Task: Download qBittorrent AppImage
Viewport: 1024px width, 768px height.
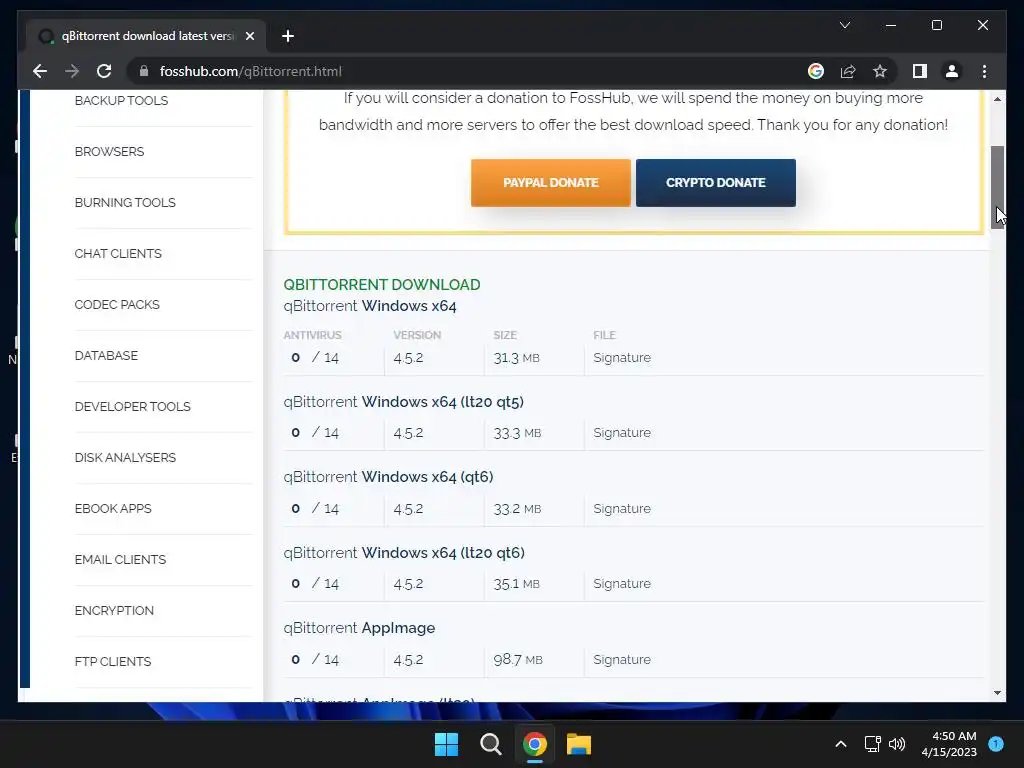Action: click(x=359, y=628)
